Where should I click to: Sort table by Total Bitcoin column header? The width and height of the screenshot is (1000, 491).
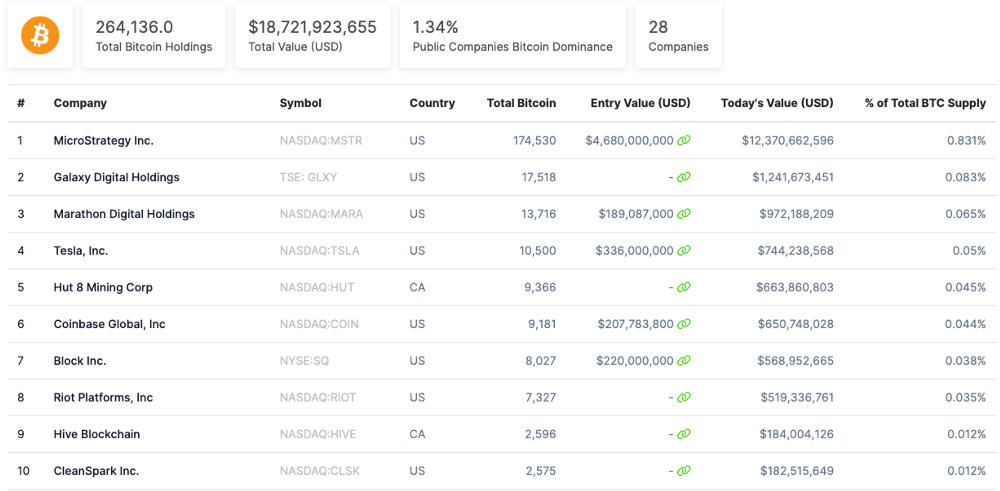pos(521,103)
